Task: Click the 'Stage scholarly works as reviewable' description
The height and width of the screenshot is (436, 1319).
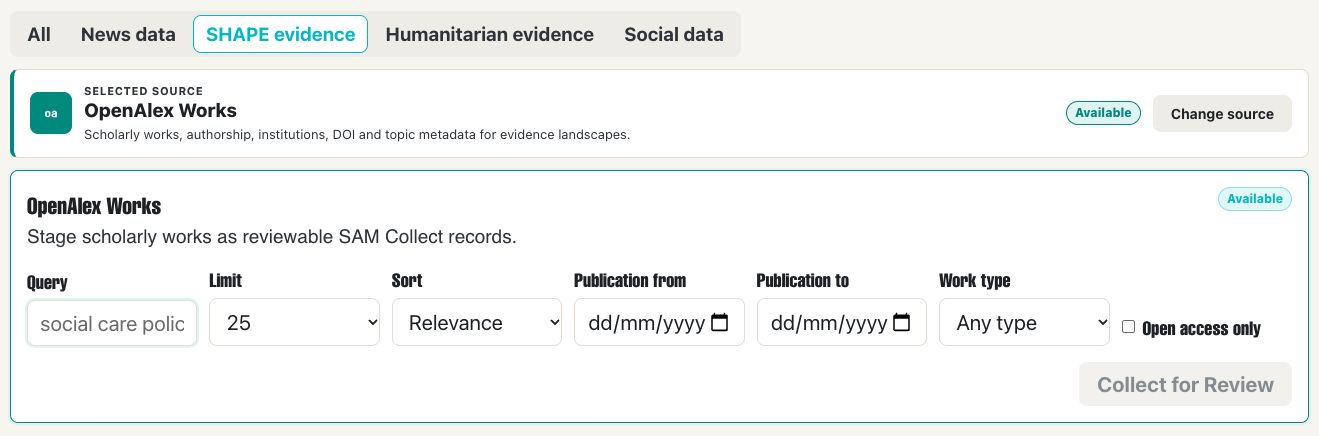Action: tap(271, 238)
